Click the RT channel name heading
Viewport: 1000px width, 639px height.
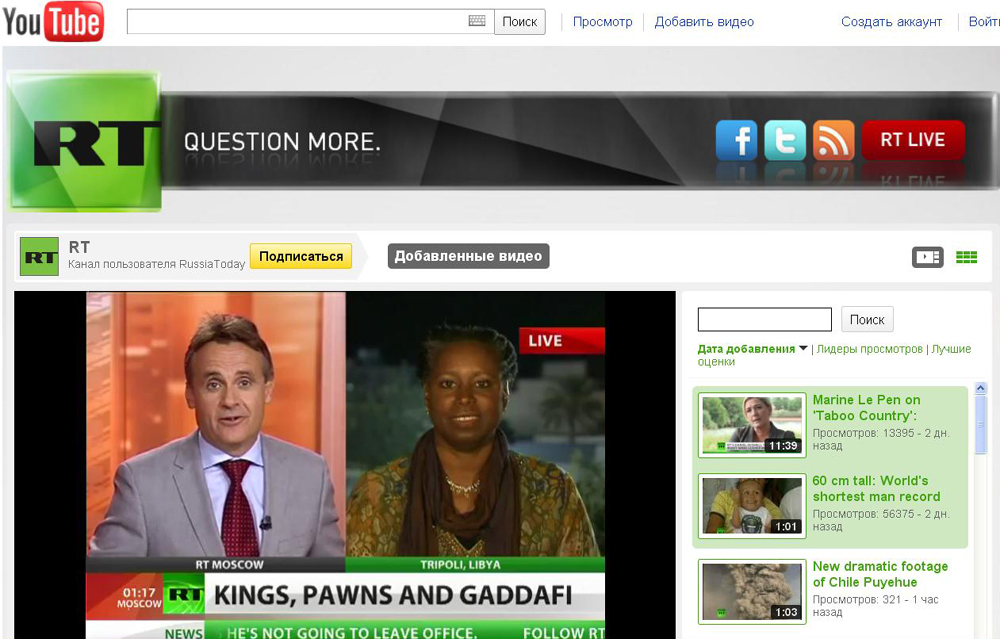click(79, 247)
